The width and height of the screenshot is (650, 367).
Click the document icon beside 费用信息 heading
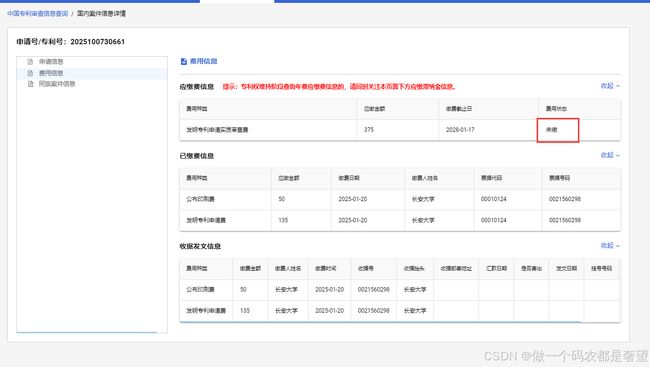coord(184,61)
